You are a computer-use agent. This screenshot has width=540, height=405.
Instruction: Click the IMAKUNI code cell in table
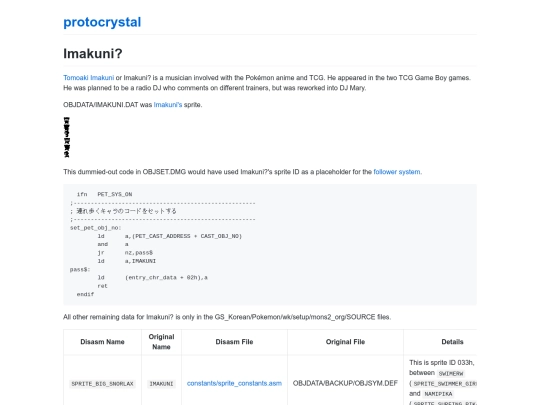click(161, 384)
